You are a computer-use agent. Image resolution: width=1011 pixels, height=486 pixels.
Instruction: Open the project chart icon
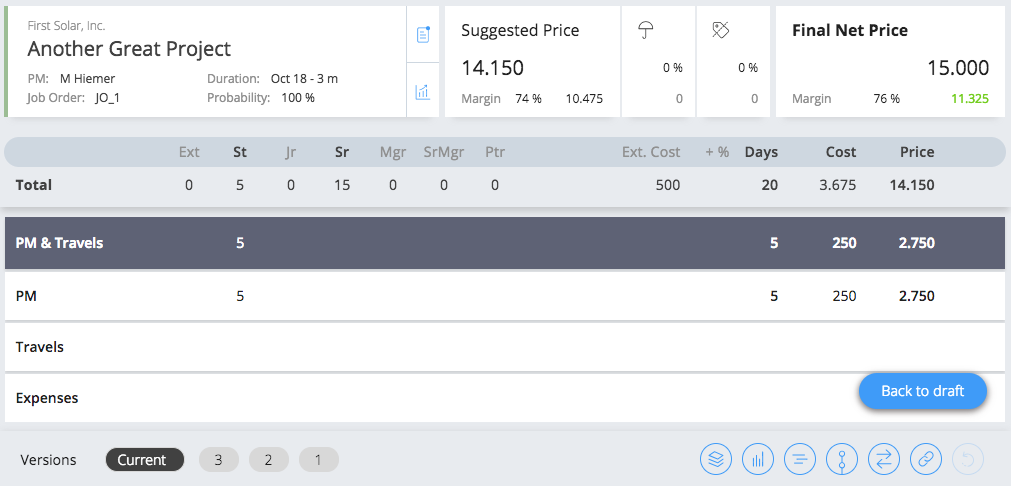423,92
